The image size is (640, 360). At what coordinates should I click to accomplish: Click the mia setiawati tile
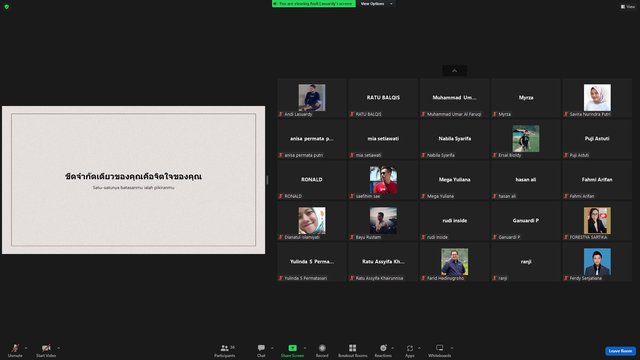click(383, 139)
